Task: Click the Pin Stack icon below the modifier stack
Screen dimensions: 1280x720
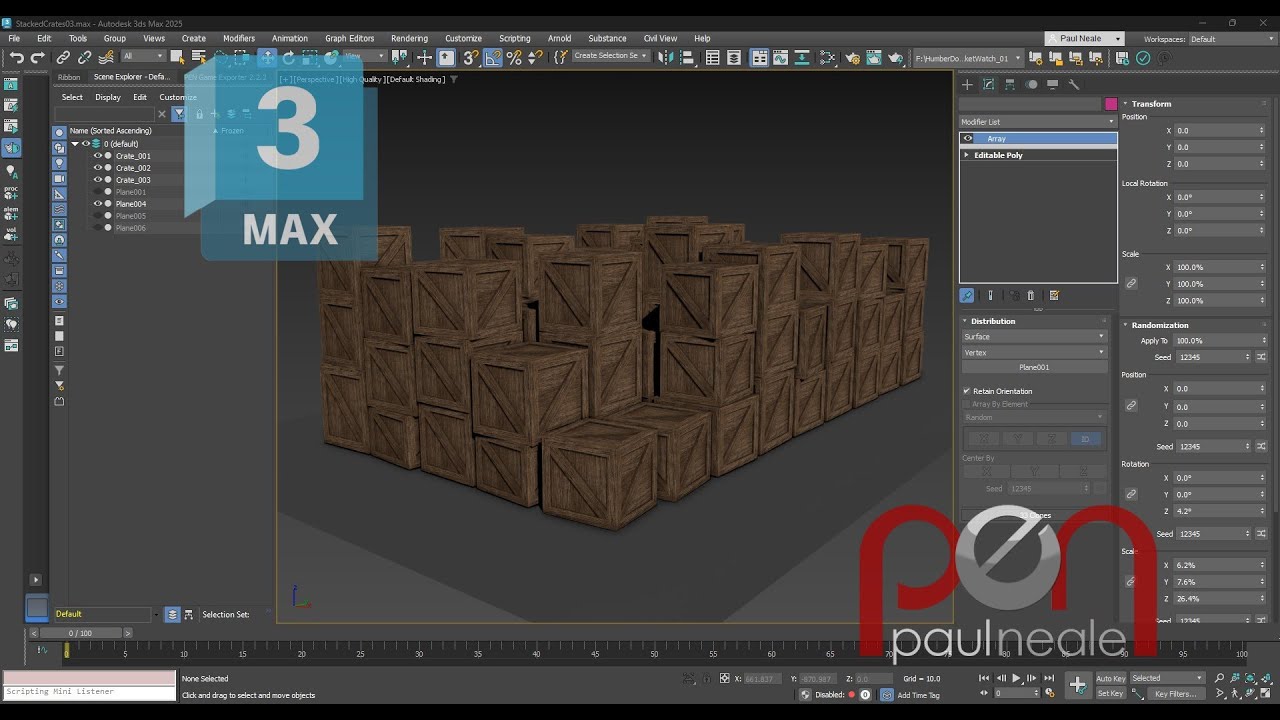Action: pyautogui.click(x=967, y=295)
